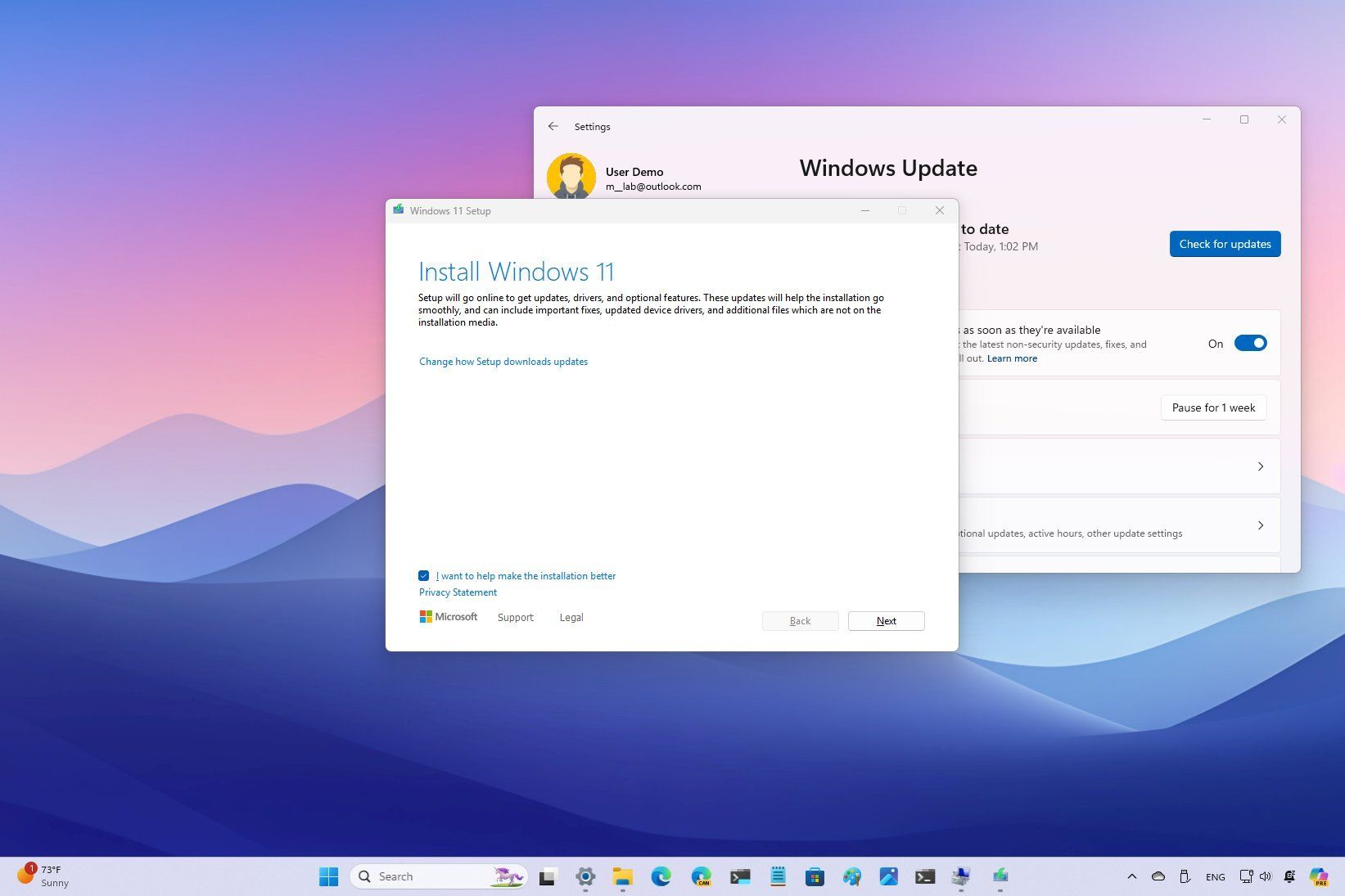The width and height of the screenshot is (1345, 896).
Task: Open Microsoft Edge from the taskbar
Action: coord(661,876)
